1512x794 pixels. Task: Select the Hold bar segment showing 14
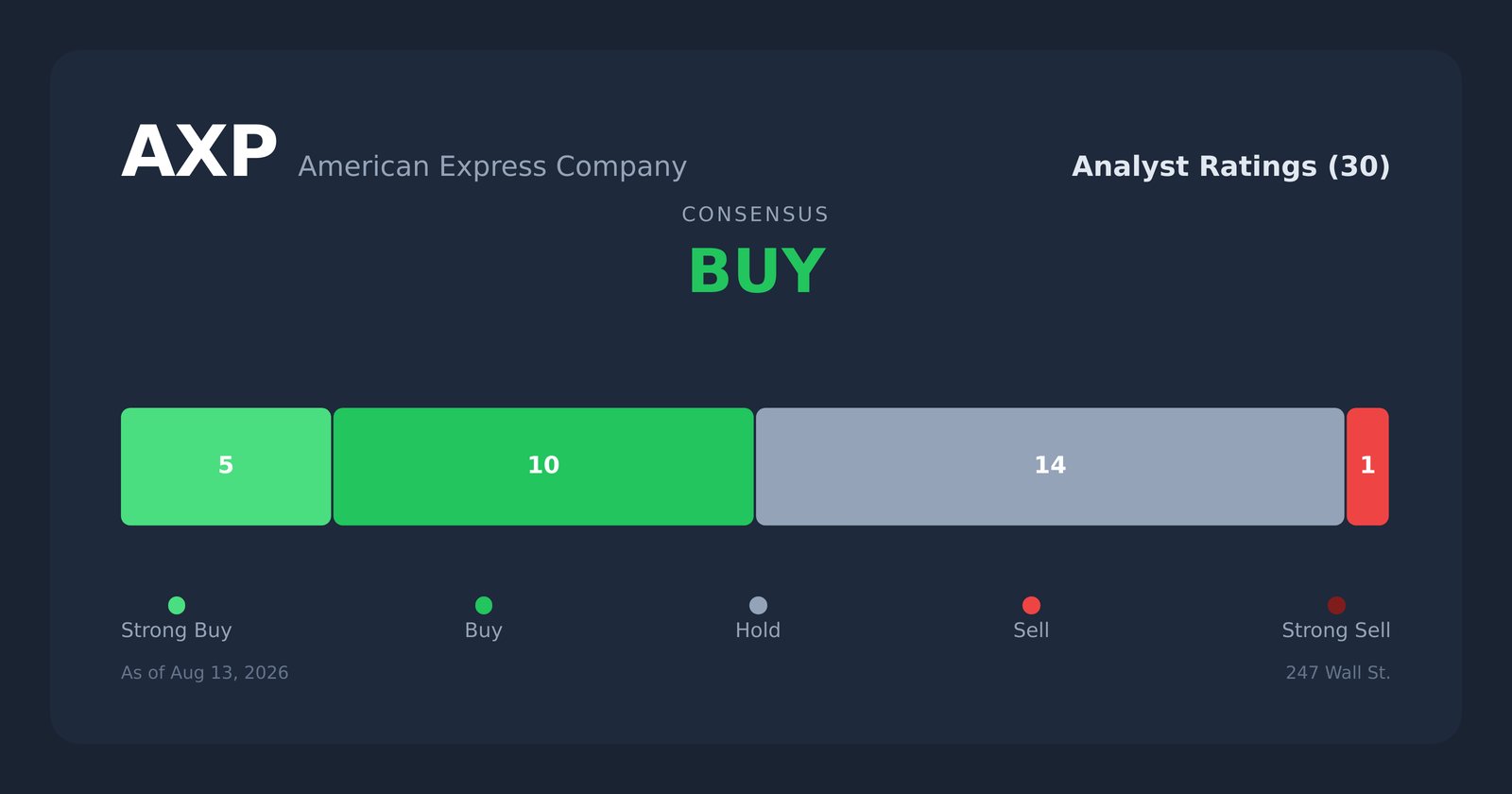[1050, 467]
